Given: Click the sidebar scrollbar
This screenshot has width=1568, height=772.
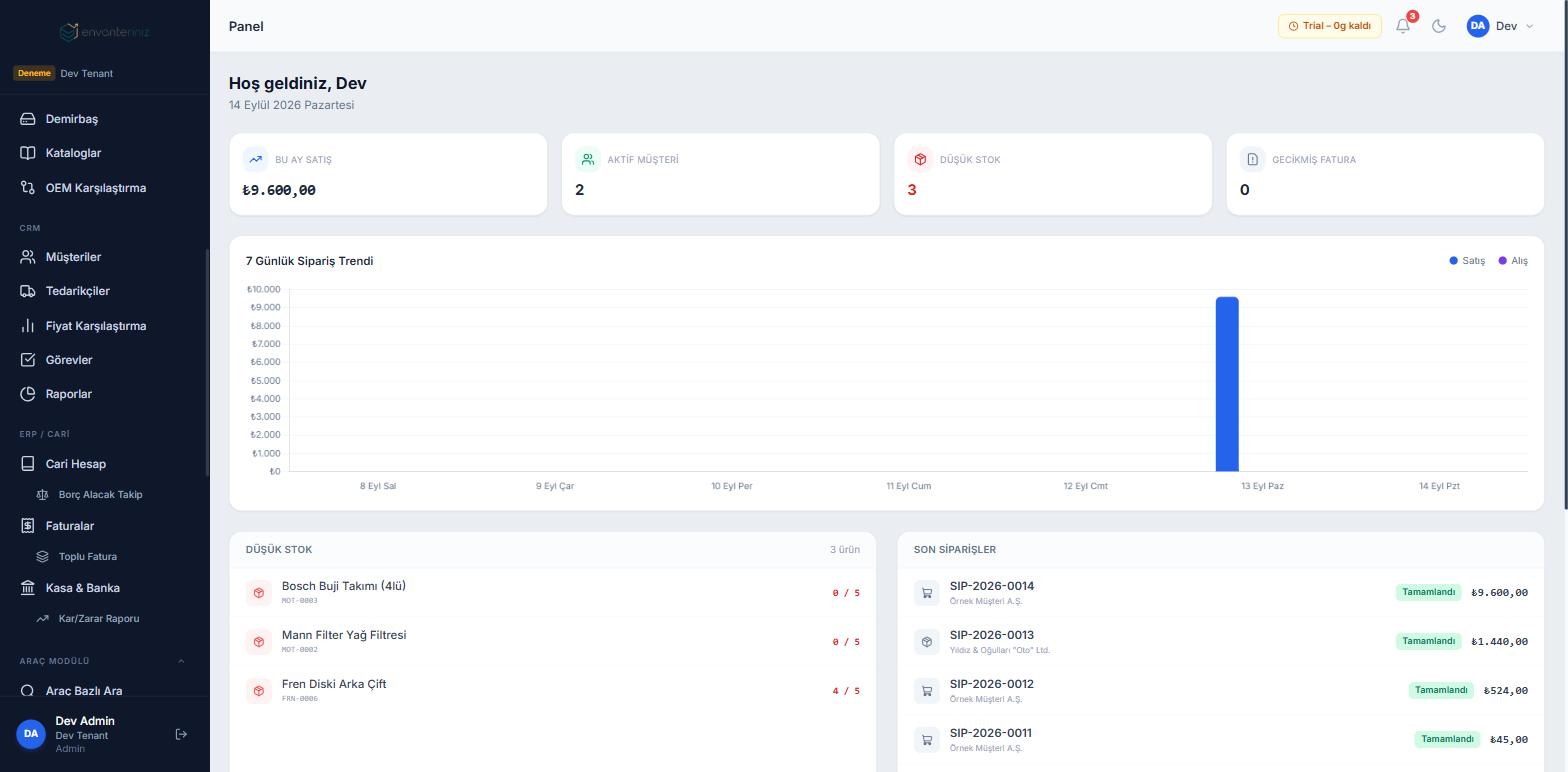Looking at the screenshot, I should (207, 362).
